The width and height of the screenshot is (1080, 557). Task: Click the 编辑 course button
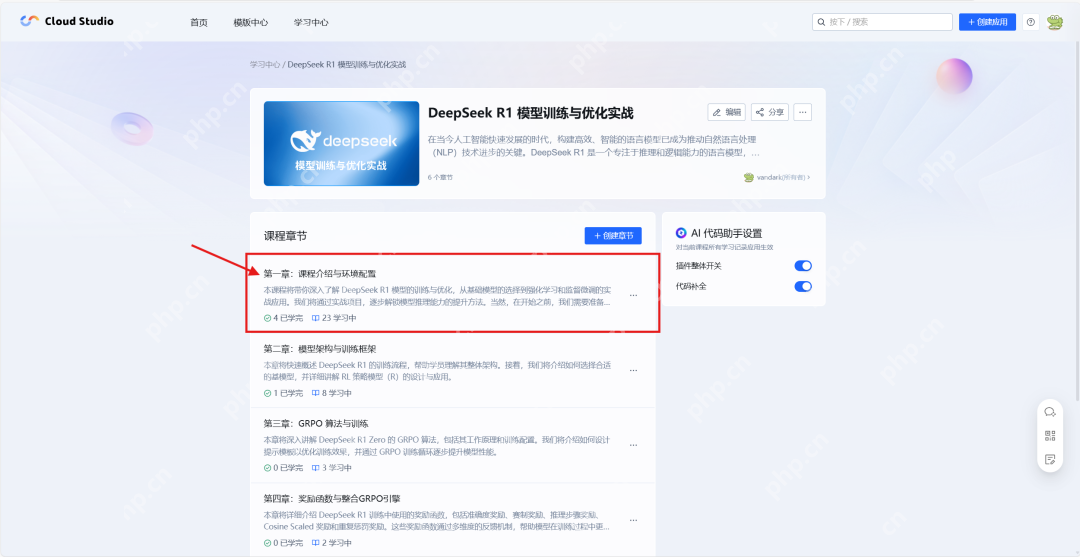727,112
